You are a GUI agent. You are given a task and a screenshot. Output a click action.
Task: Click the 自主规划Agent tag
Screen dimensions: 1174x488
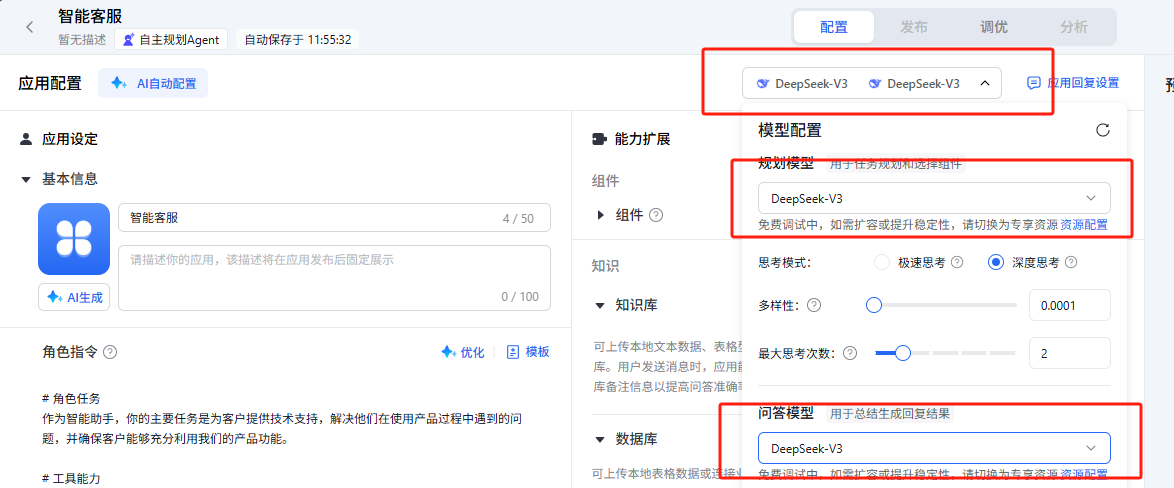click(x=171, y=40)
